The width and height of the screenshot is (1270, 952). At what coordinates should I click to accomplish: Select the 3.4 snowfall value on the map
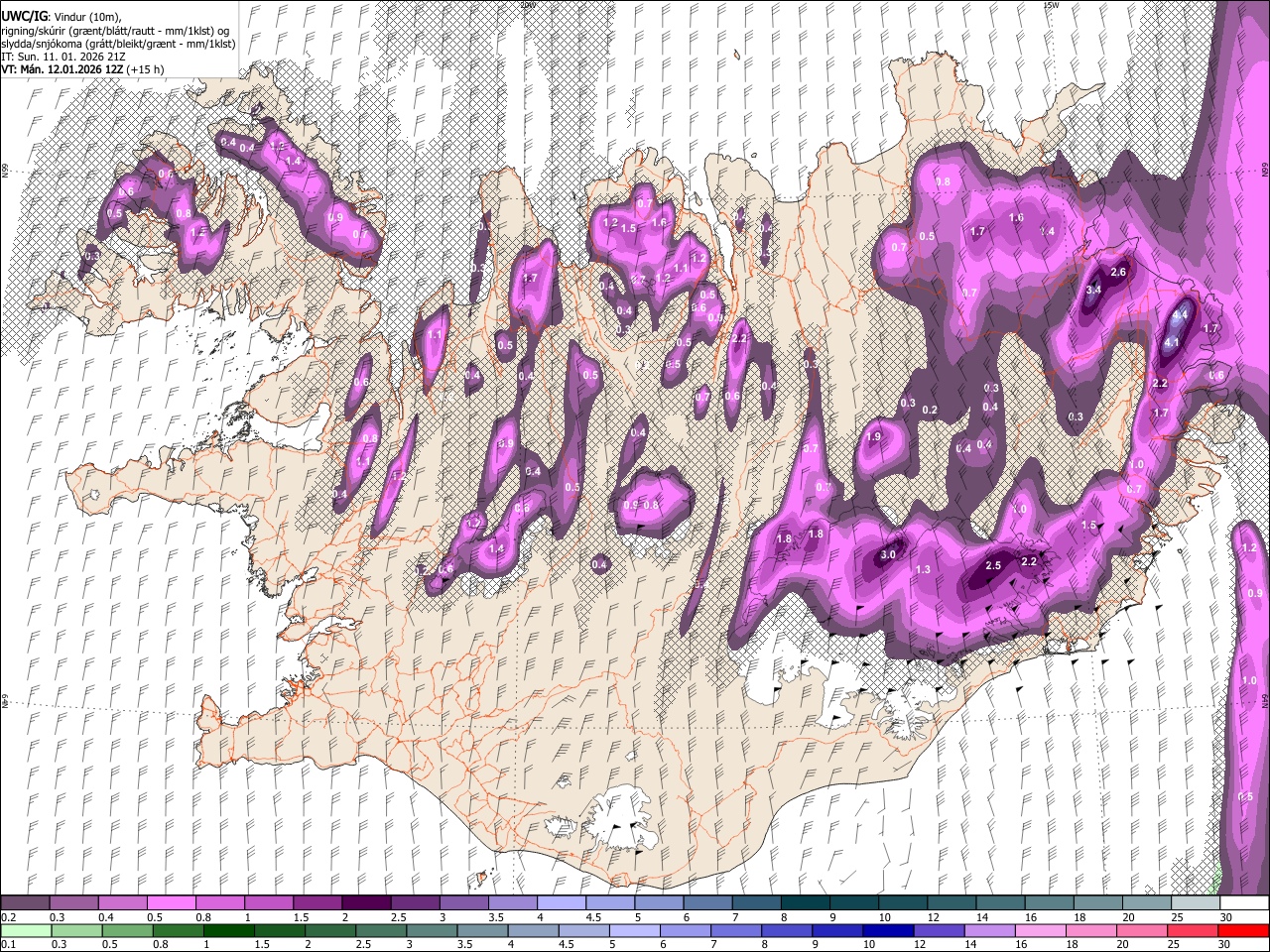[1093, 290]
